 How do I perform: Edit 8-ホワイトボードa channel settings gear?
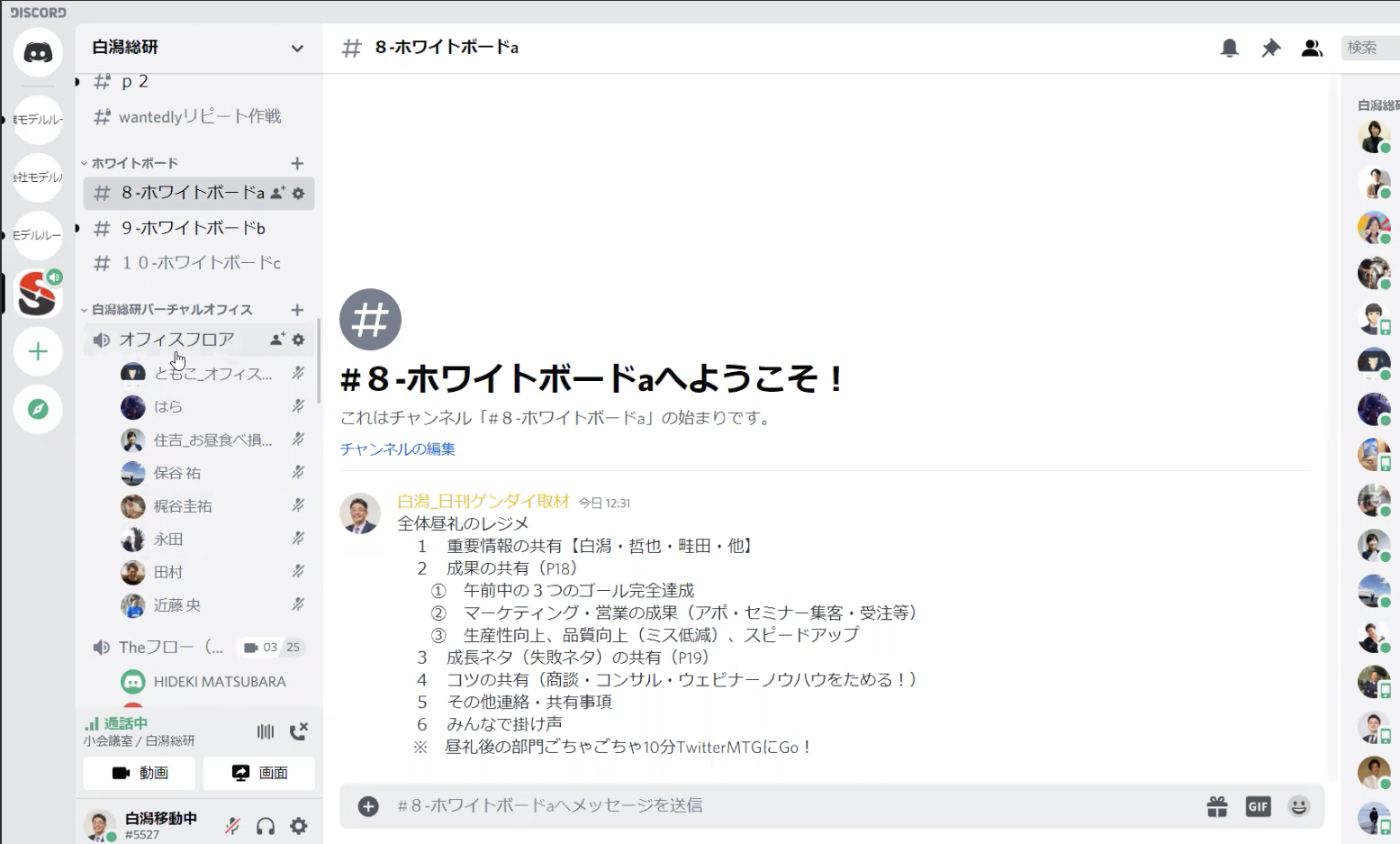pyautogui.click(x=299, y=193)
